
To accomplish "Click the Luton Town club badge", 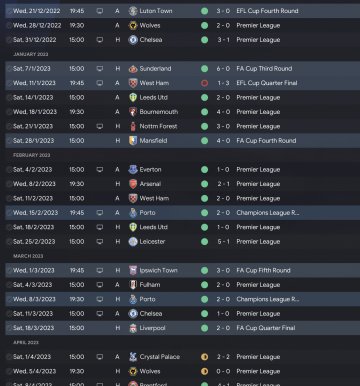I will (x=133, y=11).
